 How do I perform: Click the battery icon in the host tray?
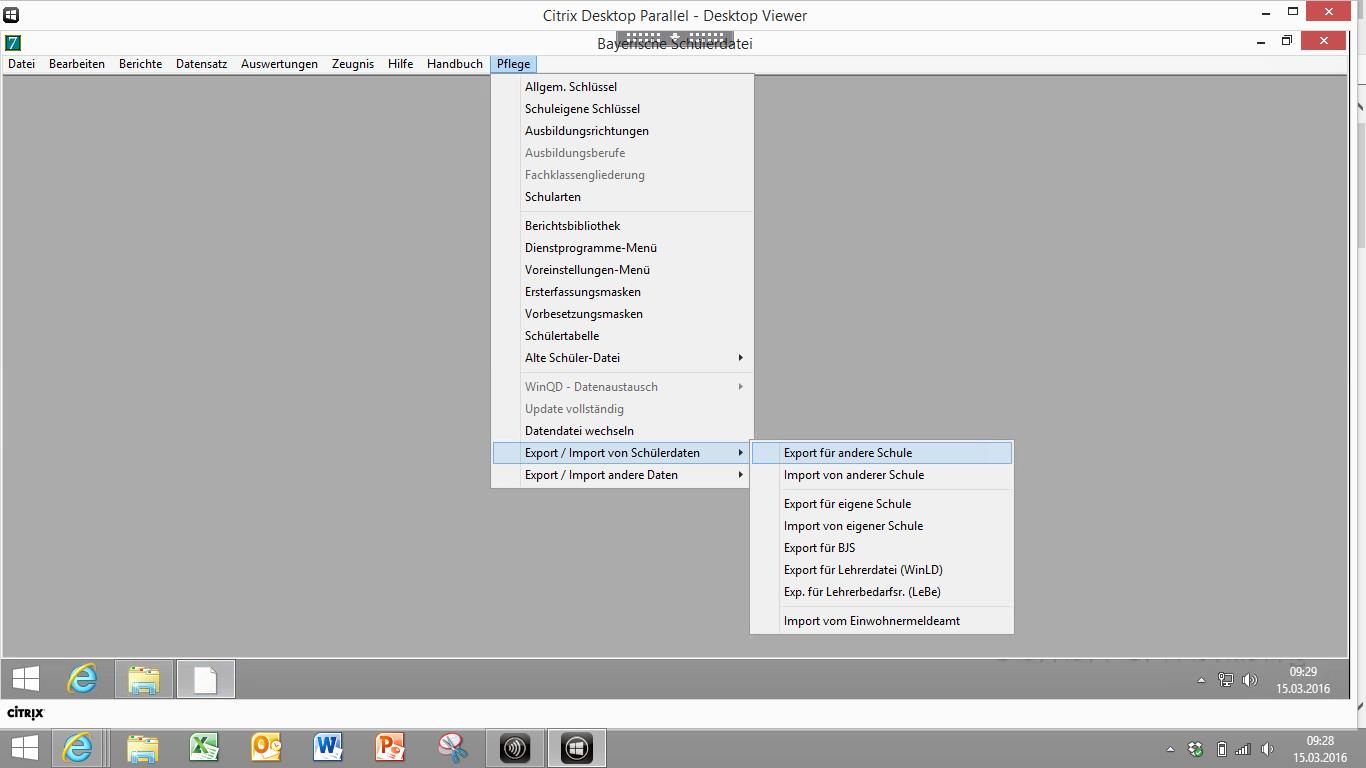1221,749
